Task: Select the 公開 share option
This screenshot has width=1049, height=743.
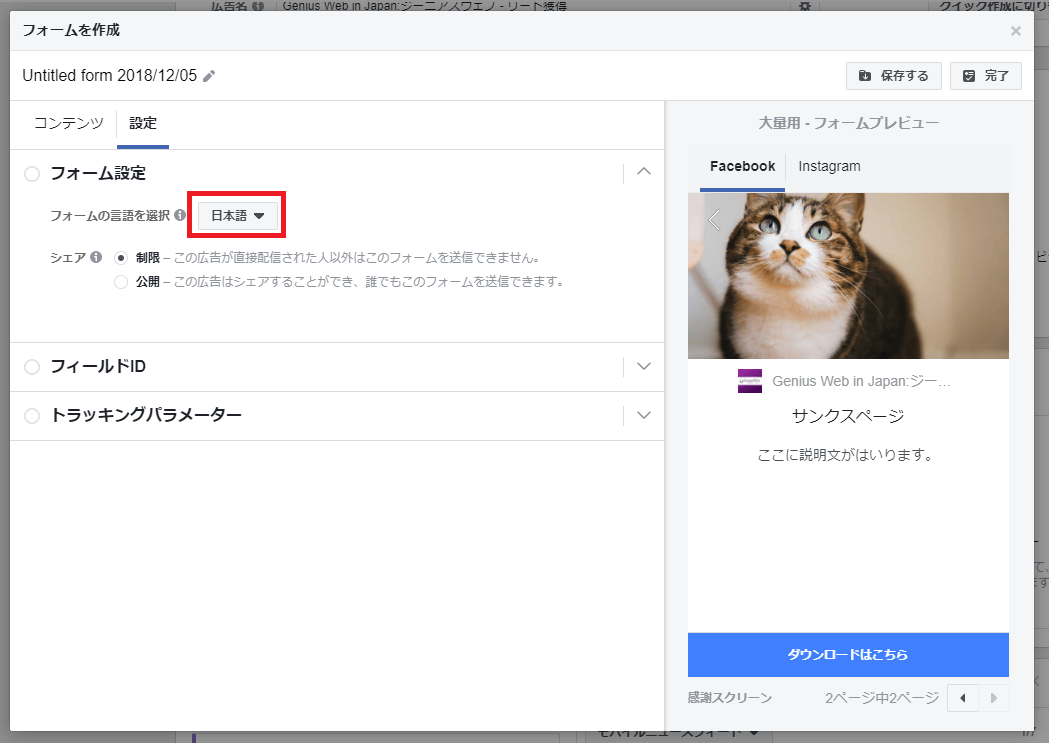Action: click(x=121, y=282)
